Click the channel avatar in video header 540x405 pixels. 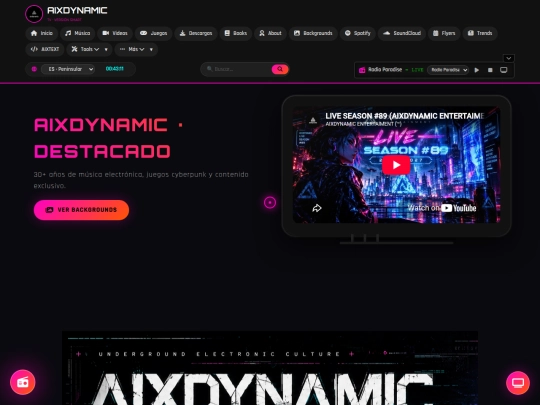point(313,120)
